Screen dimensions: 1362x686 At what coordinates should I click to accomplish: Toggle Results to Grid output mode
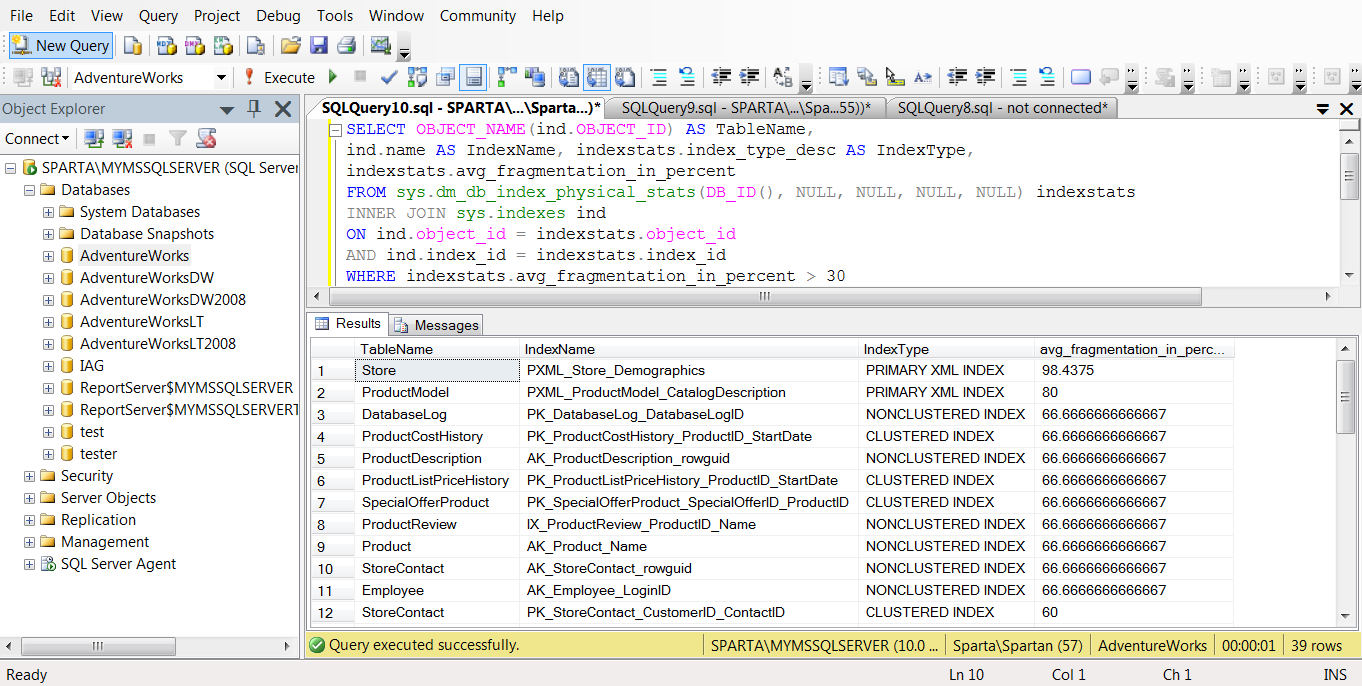tap(597, 77)
